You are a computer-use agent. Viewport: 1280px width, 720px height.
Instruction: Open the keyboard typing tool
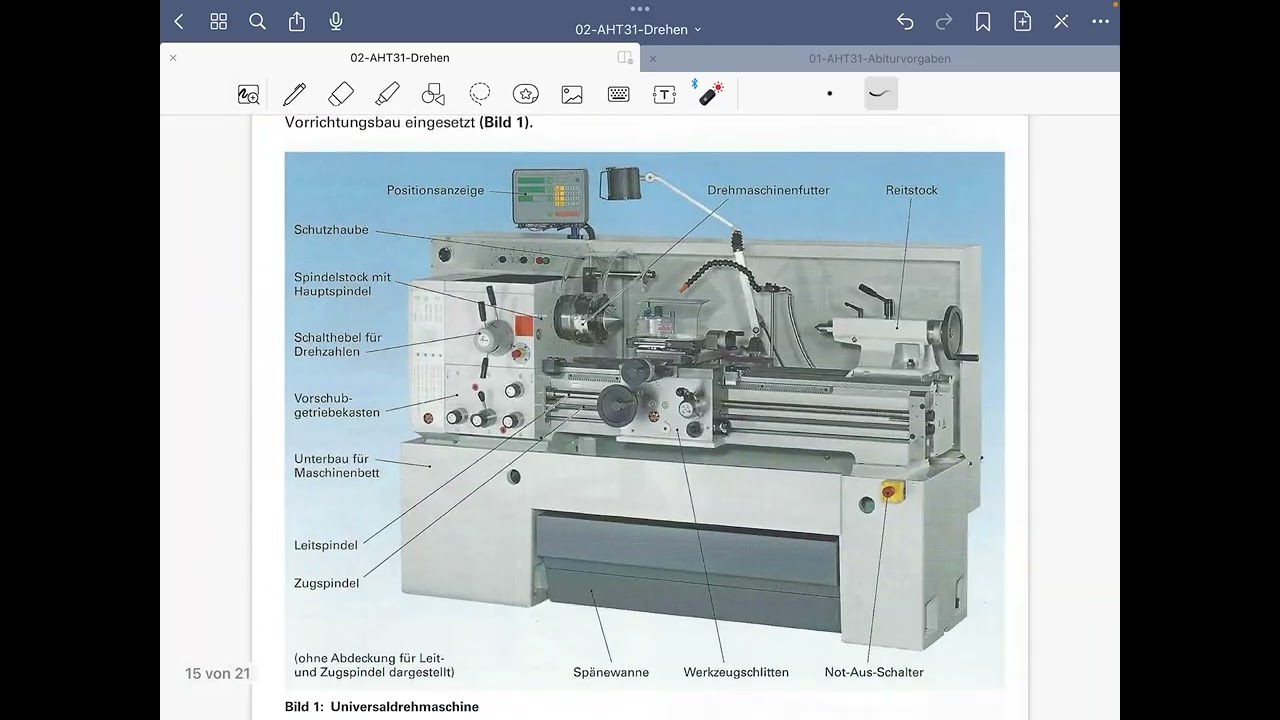(x=618, y=94)
